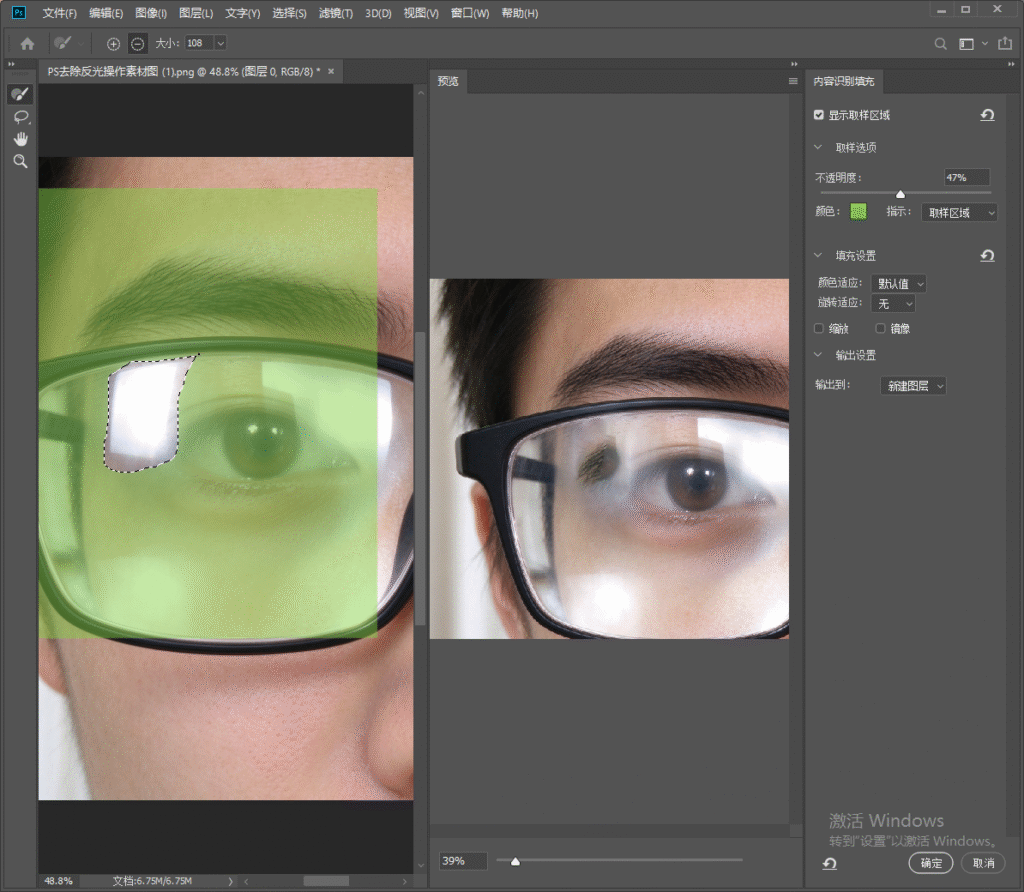This screenshot has width=1024, height=892.
Task: Open the 预览 panel menu icon
Action: [793, 81]
